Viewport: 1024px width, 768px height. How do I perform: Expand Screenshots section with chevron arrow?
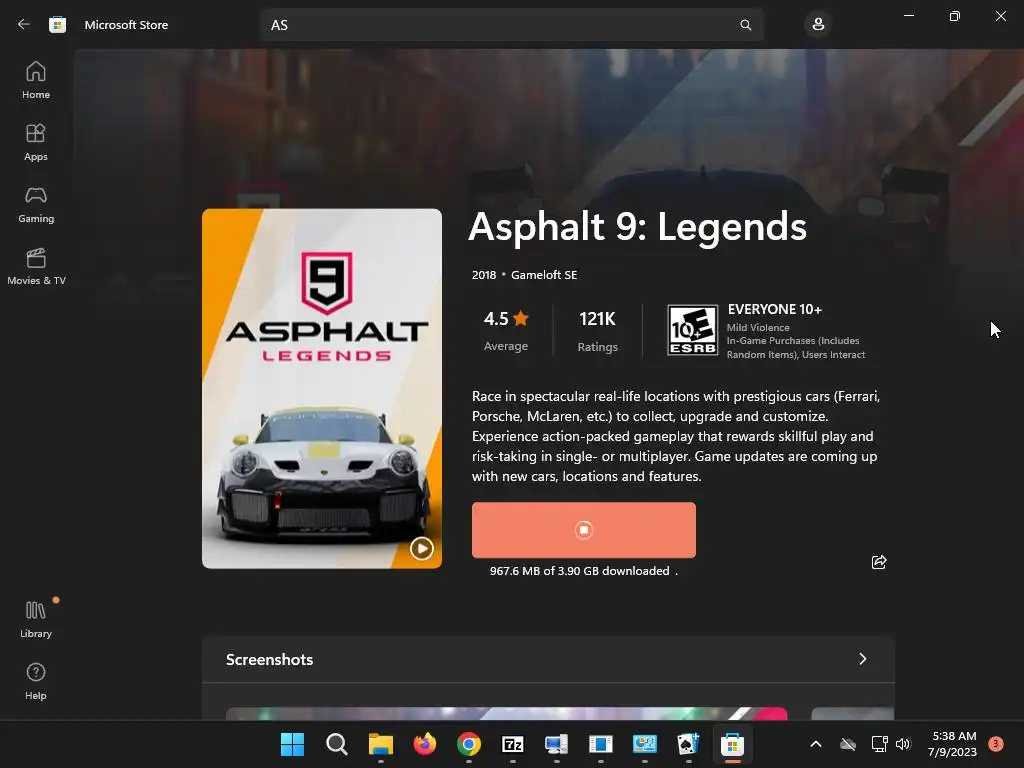863,659
